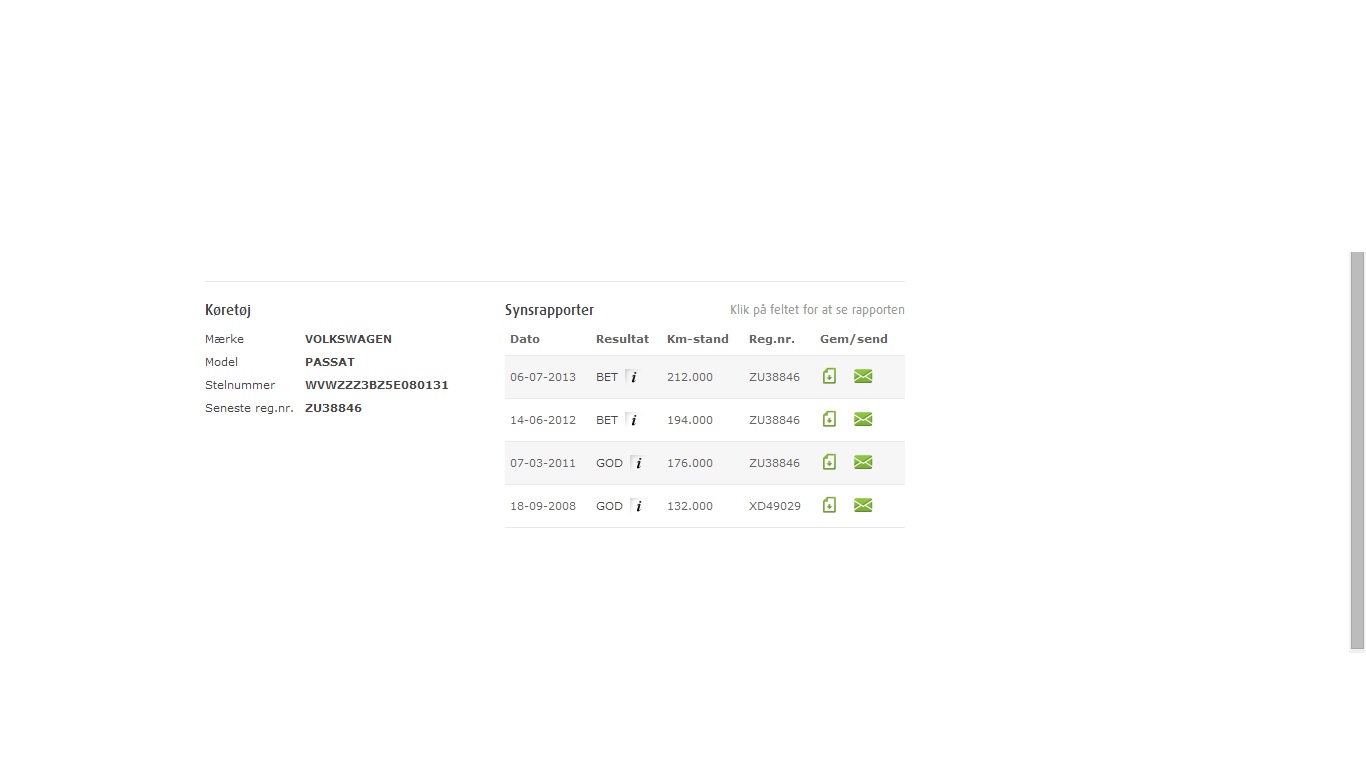1366x768 pixels.
Task: Click the vertical page scrollbar
Action: (1357, 451)
